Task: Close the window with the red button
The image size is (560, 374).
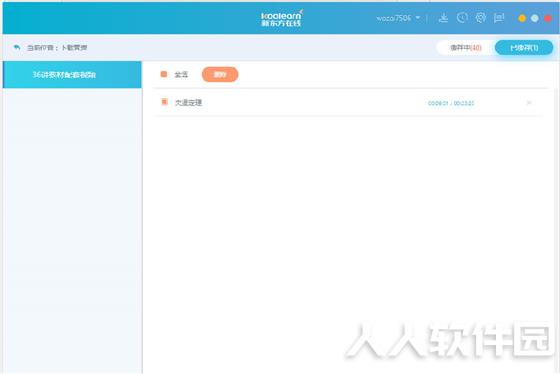Action: pyautogui.click(x=548, y=18)
